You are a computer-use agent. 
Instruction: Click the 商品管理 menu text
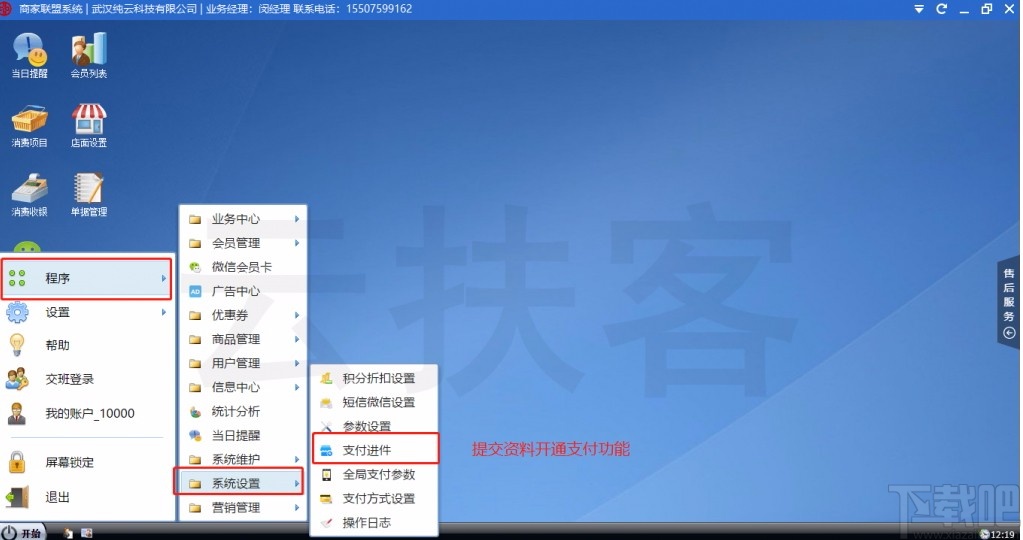pos(236,339)
